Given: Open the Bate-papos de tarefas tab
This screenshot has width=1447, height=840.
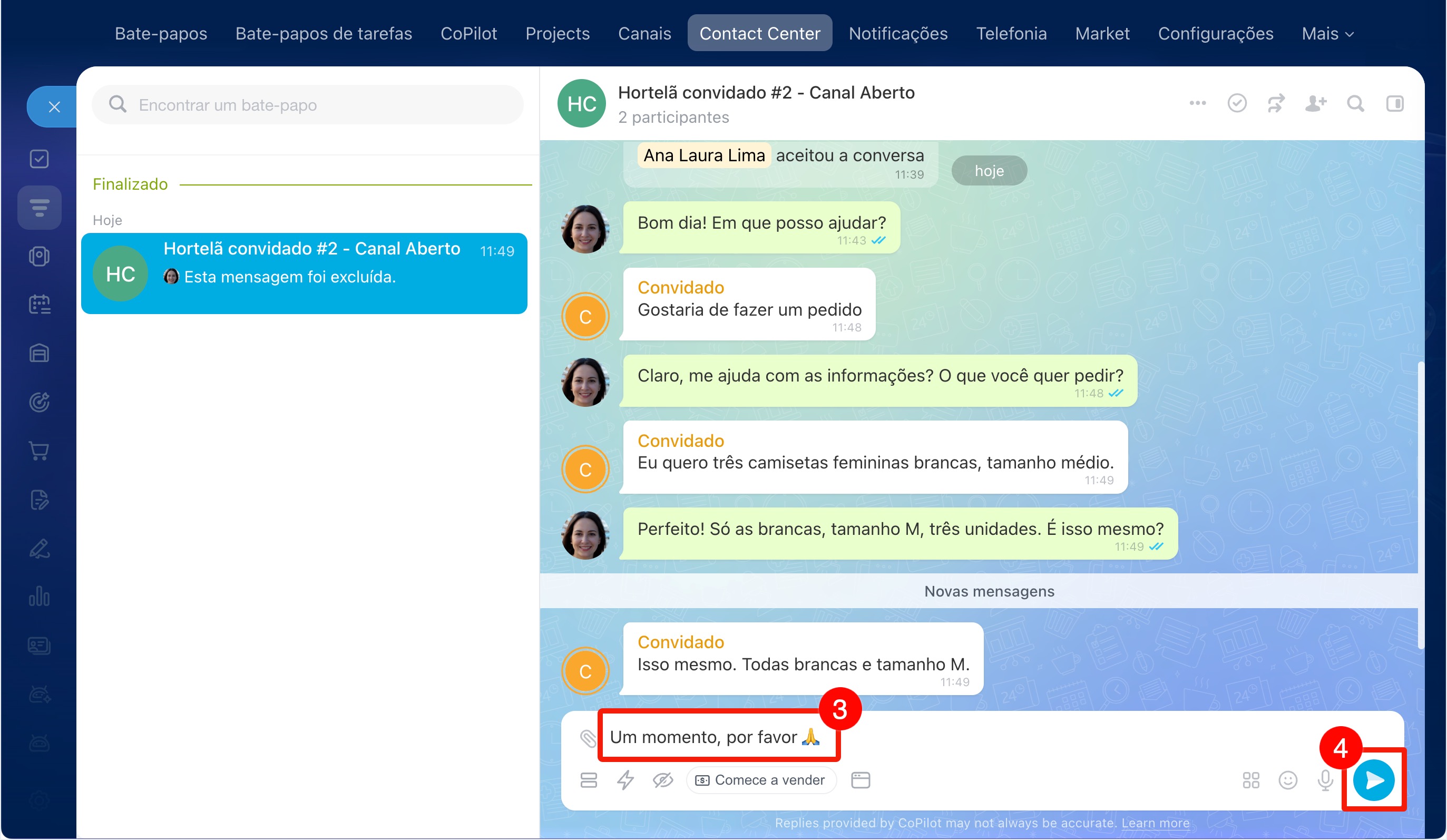Looking at the screenshot, I should 323,33.
